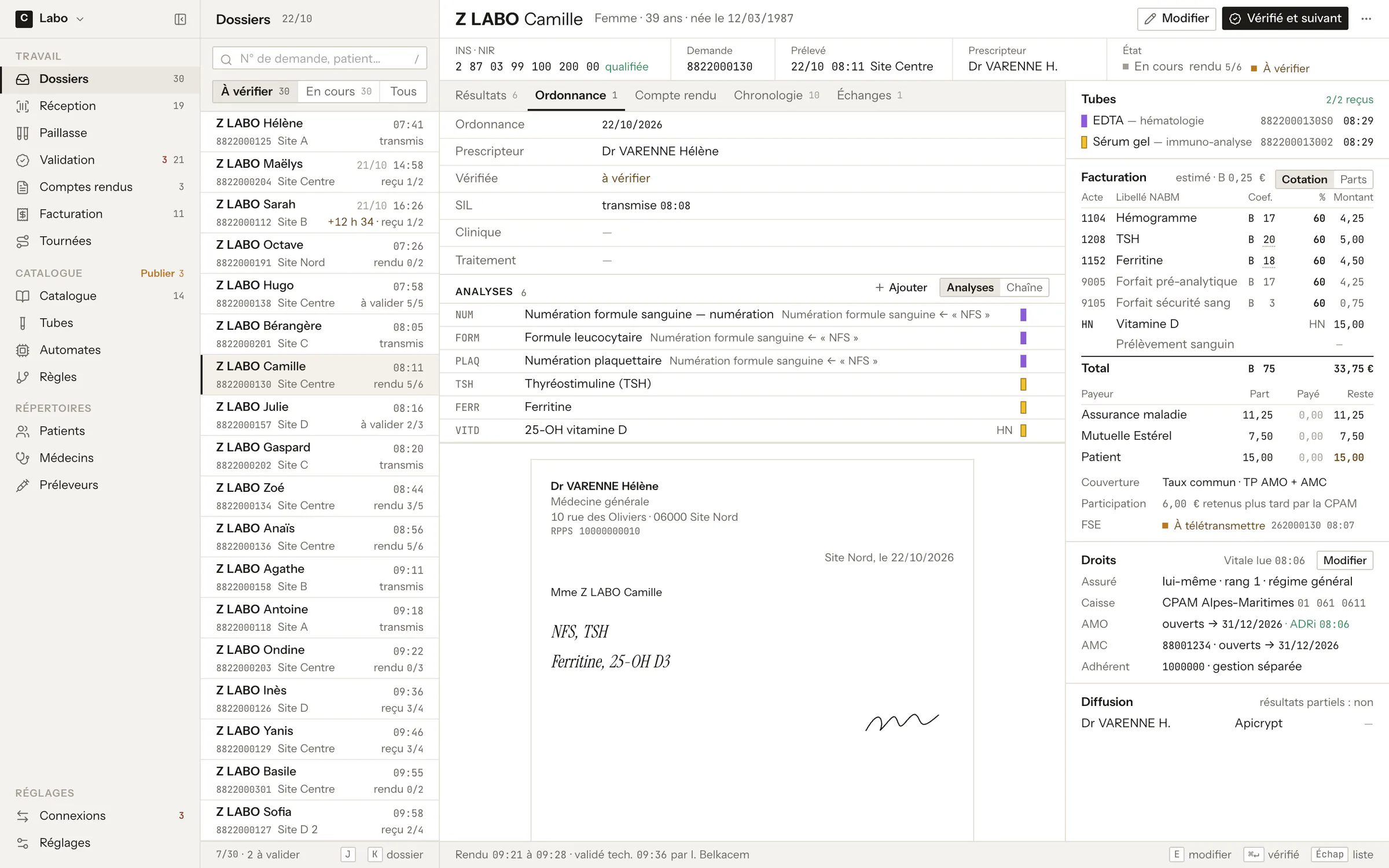This screenshot has height=868, width=1389.
Task: Switch Facturation view to Parts
Action: pos(1353,179)
